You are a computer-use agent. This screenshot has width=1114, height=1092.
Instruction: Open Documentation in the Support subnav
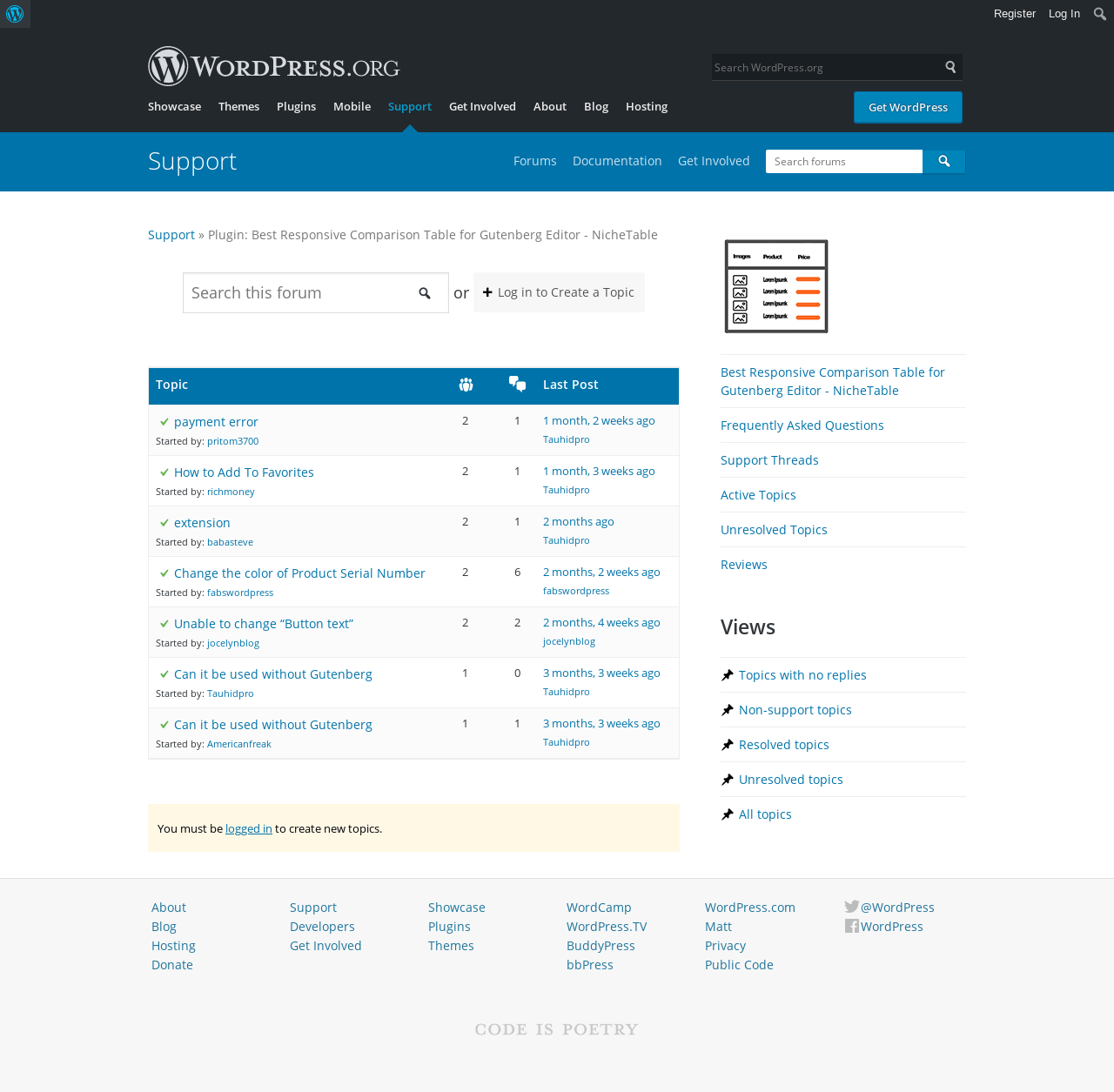pyautogui.click(x=617, y=161)
